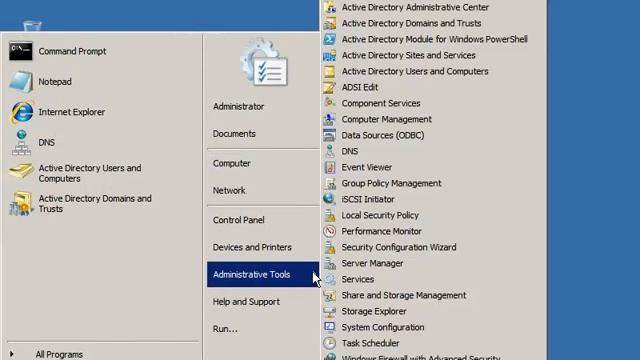Viewport: 640px width, 360px height.
Task: Click the Data Sources (ODBC) icon
Action: [x=329, y=135]
